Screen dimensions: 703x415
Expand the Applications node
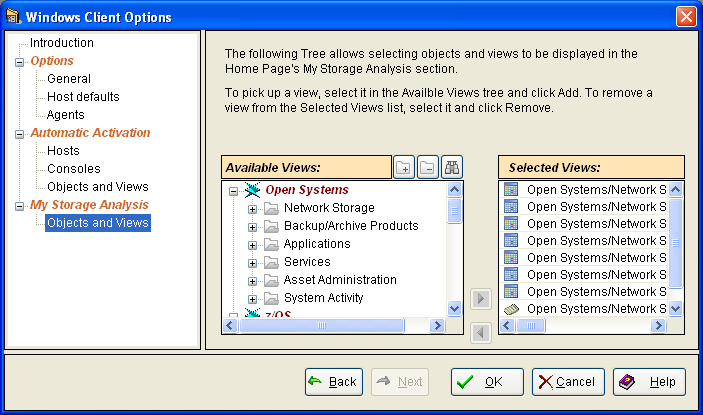click(x=252, y=245)
